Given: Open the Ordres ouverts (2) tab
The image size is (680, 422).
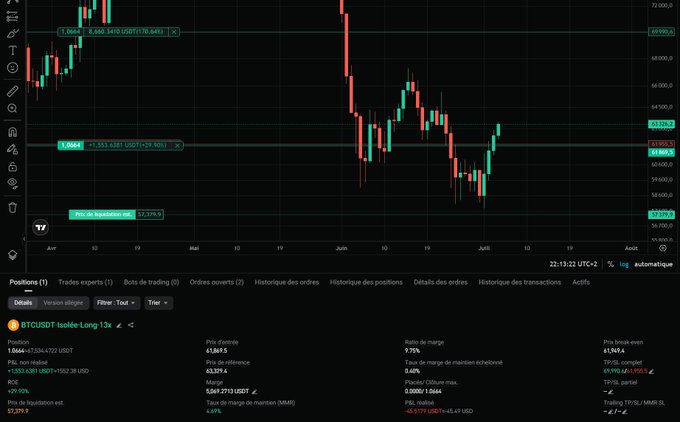Looking at the screenshot, I should click(216, 282).
